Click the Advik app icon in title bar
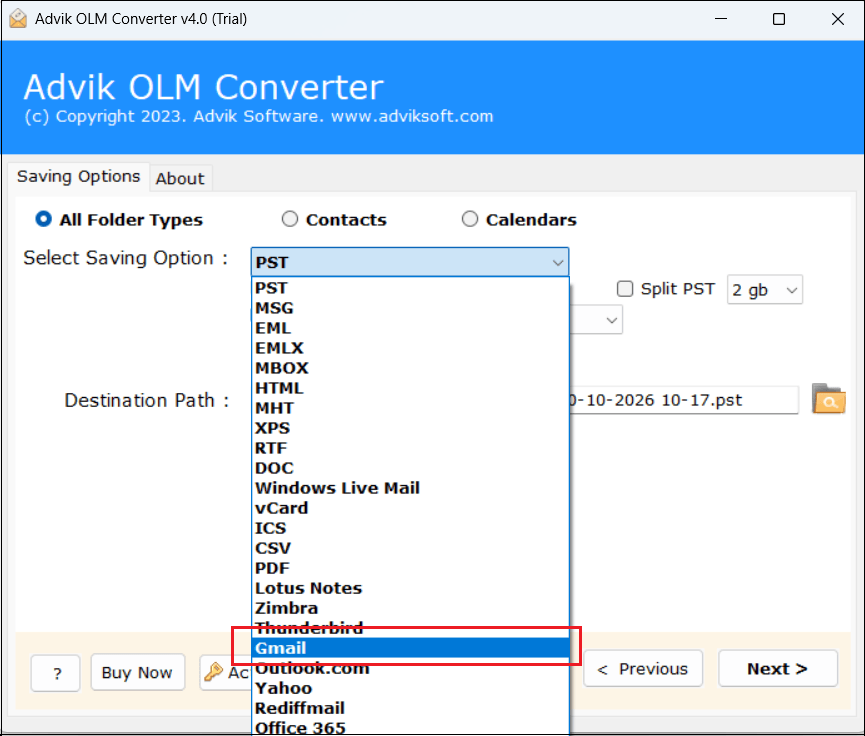The height and width of the screenshot is (736, 865). pyautogui.click(x=18, y=19)
